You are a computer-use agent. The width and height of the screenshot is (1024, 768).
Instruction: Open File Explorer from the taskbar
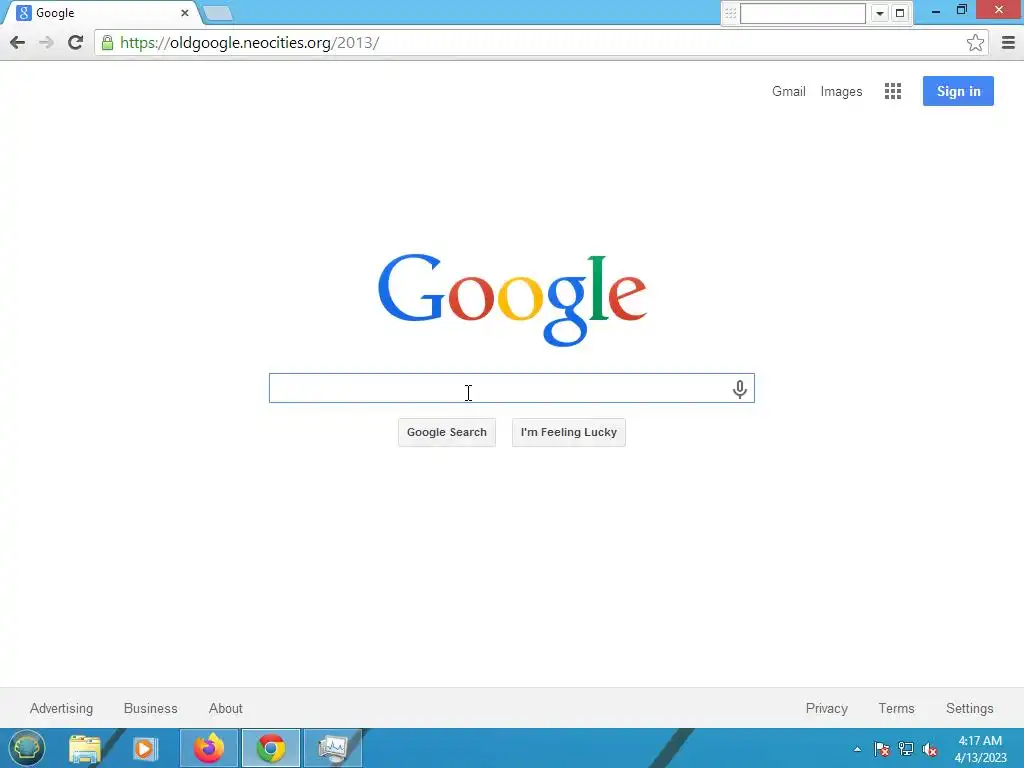(85, 748)
